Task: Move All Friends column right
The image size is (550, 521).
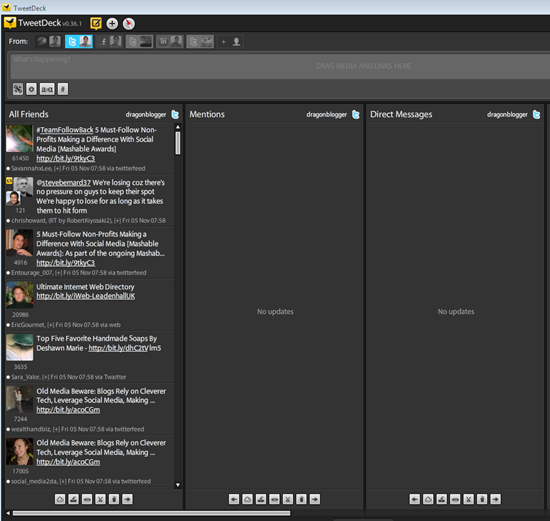Action: [x=127, y=499]
